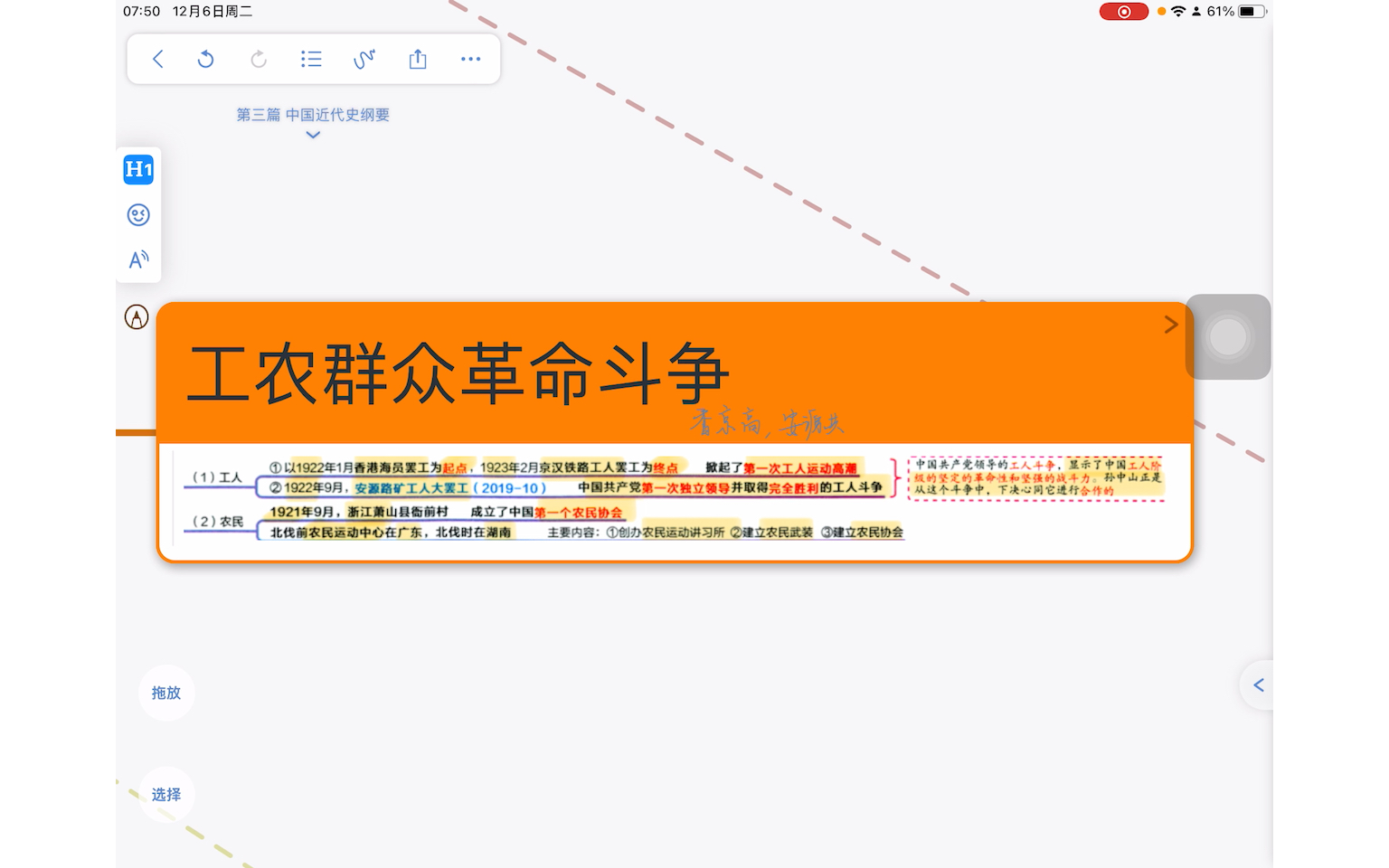This screenshot has width=1389, height=868.
Task: Select the freehand drawing tool
Action: pos(364,60)
